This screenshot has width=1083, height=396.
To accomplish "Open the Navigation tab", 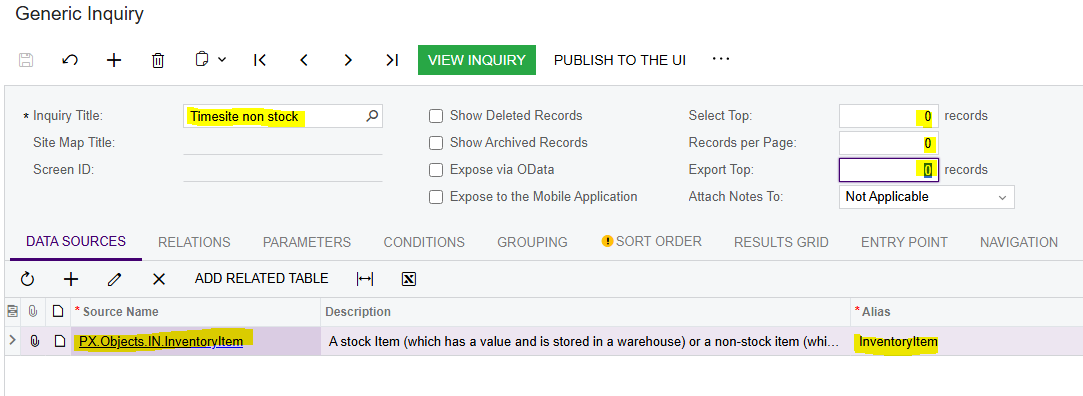I will (x=1019, y=243).
